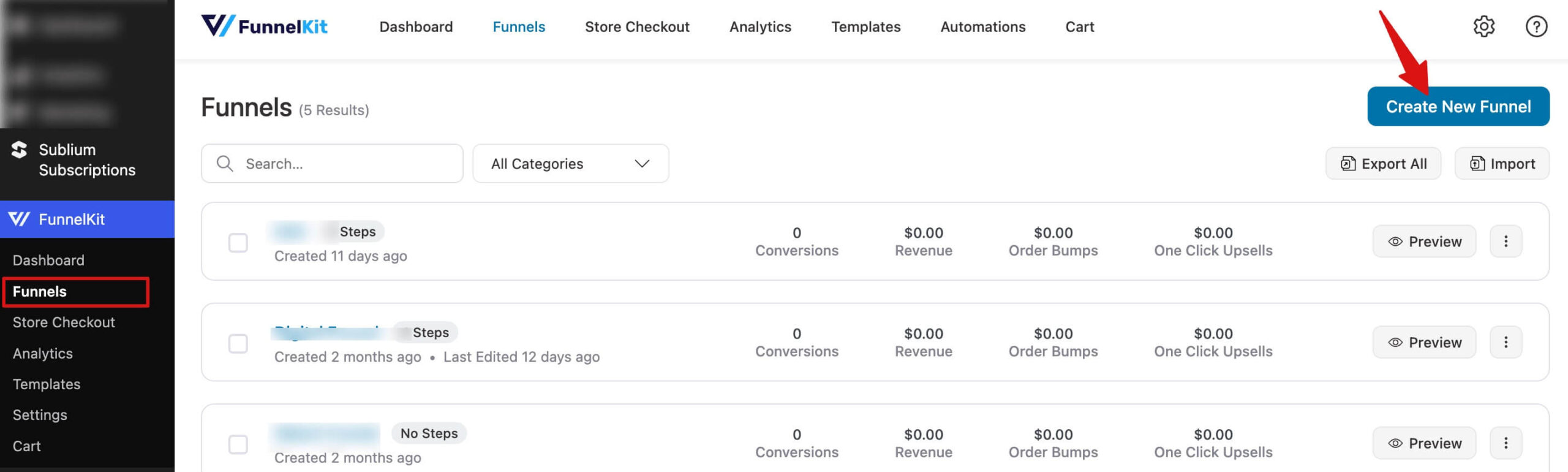Screen dimensions: 1568x472
Task: Preview the funnel last edited 12 days ago
Action: [x=1423, y=342]
